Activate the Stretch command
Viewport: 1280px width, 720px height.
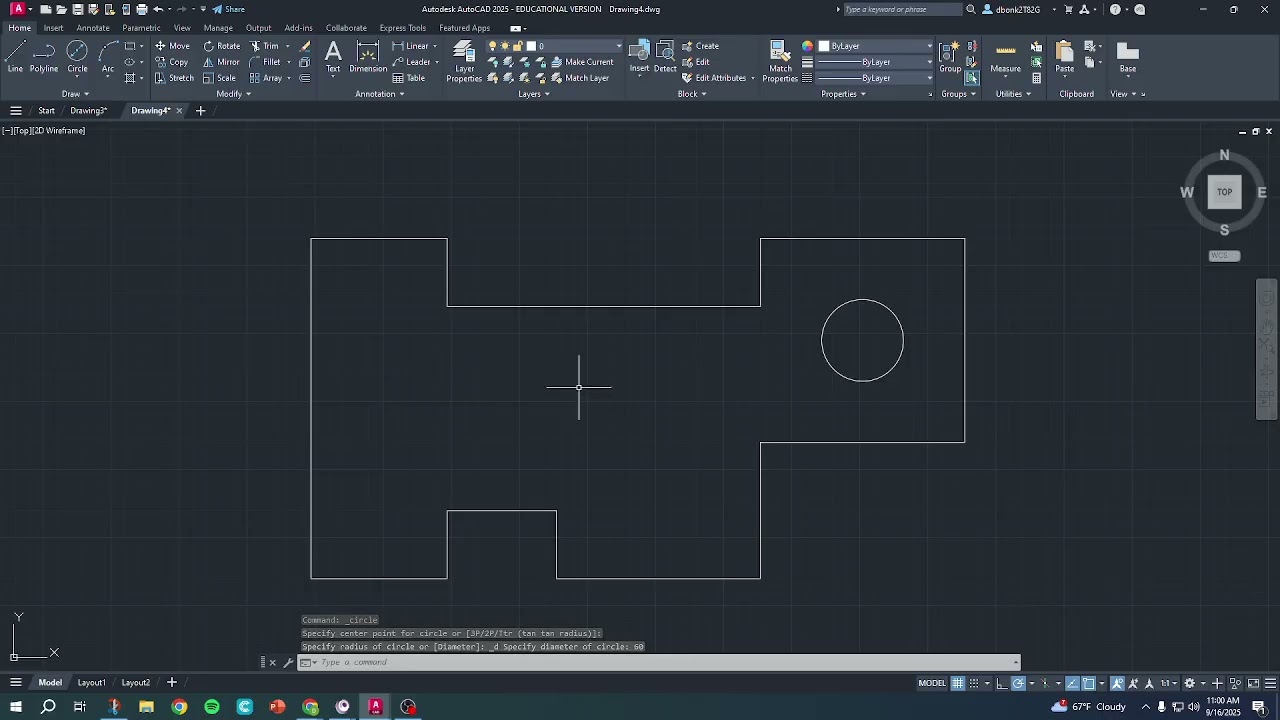tap(174, 78)
